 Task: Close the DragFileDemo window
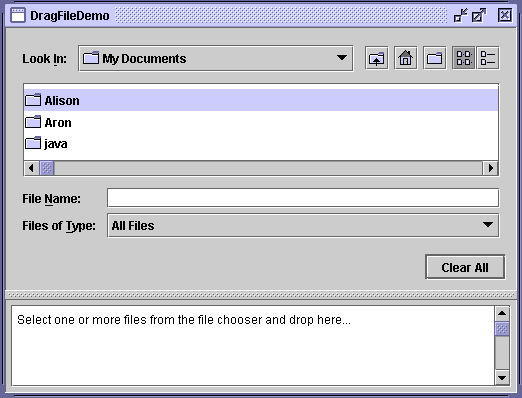click(x=505, y=15)
